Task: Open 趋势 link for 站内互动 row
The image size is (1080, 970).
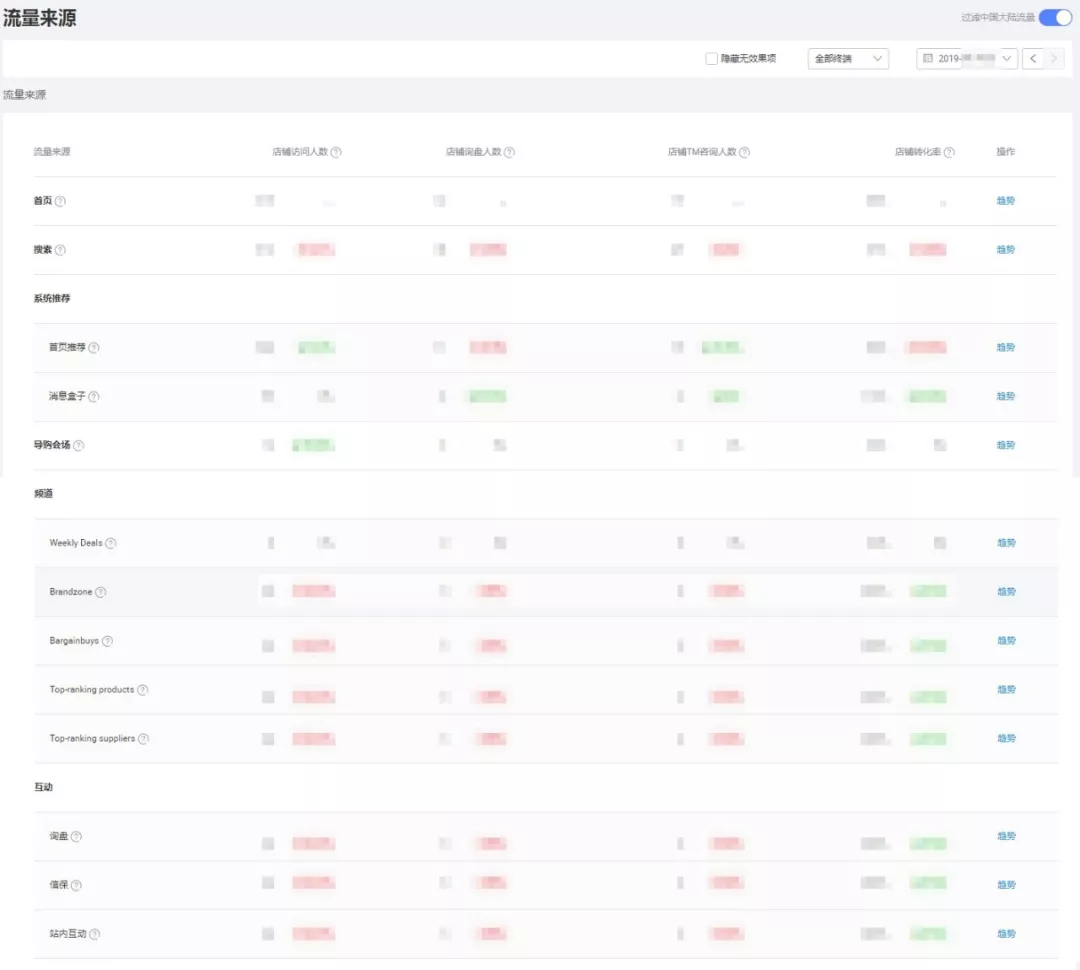Action: tap(1005, 934)
